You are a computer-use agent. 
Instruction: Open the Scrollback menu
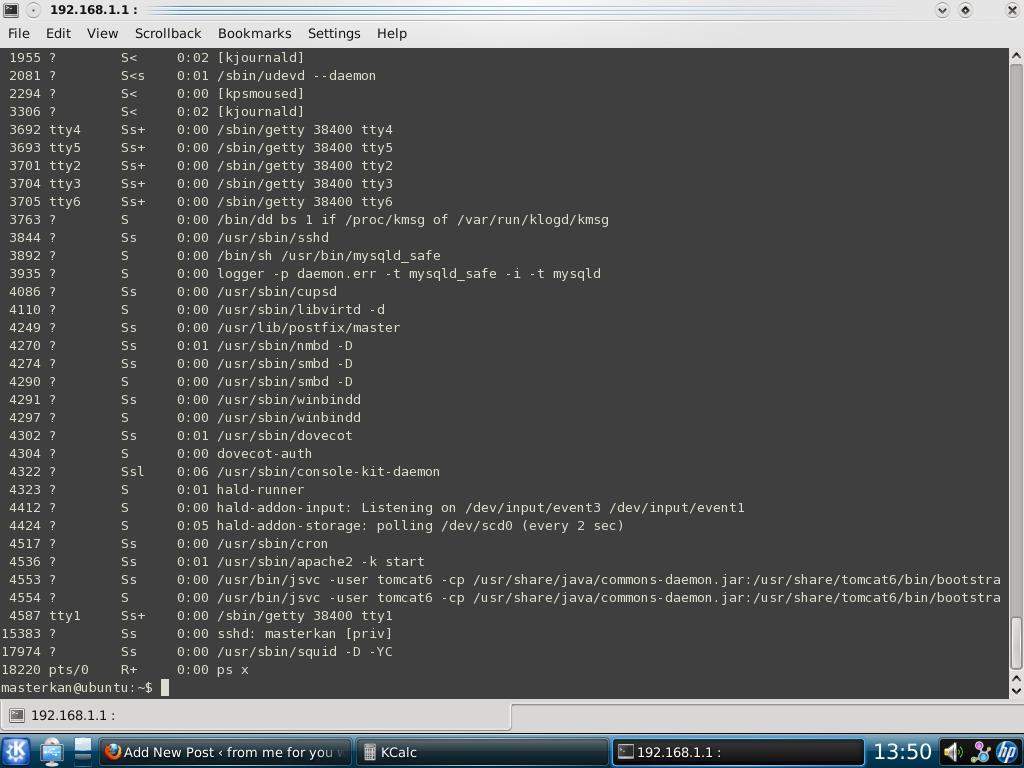[168, 33]
